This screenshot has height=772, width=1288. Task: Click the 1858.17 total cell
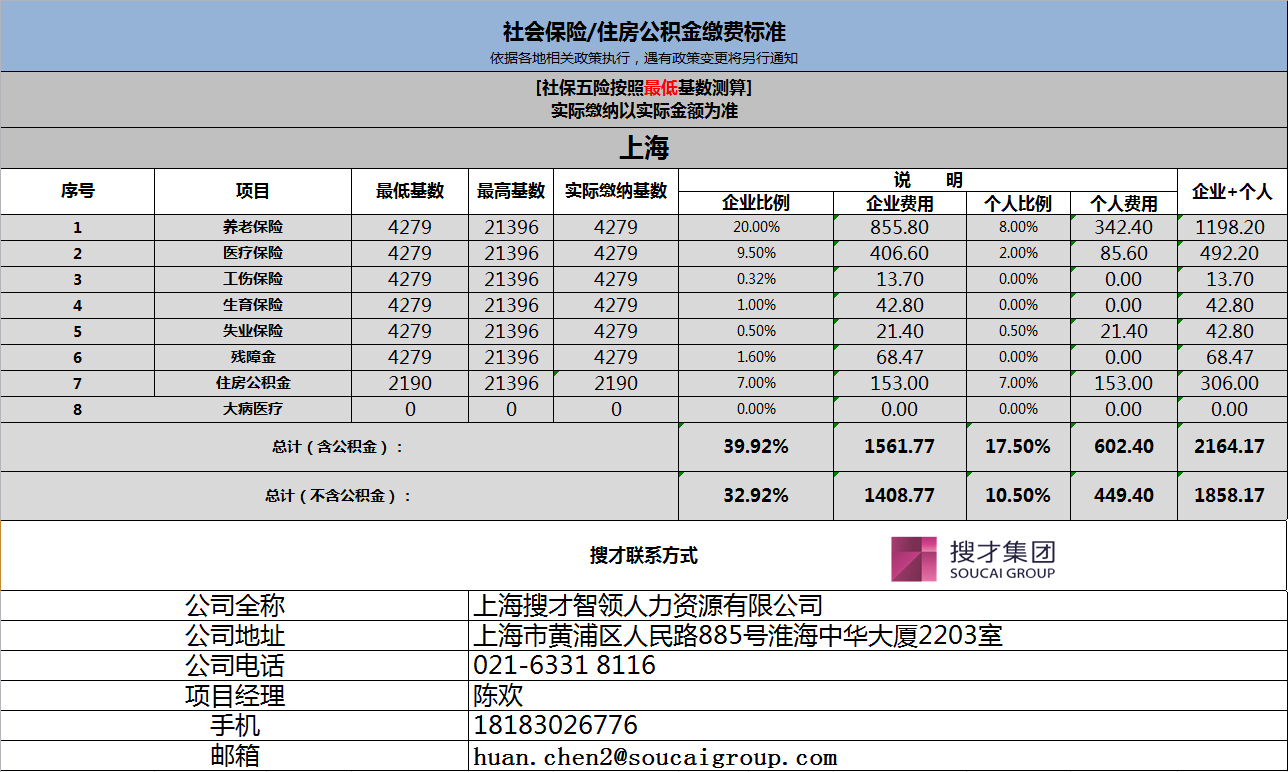pos(1230,495)
